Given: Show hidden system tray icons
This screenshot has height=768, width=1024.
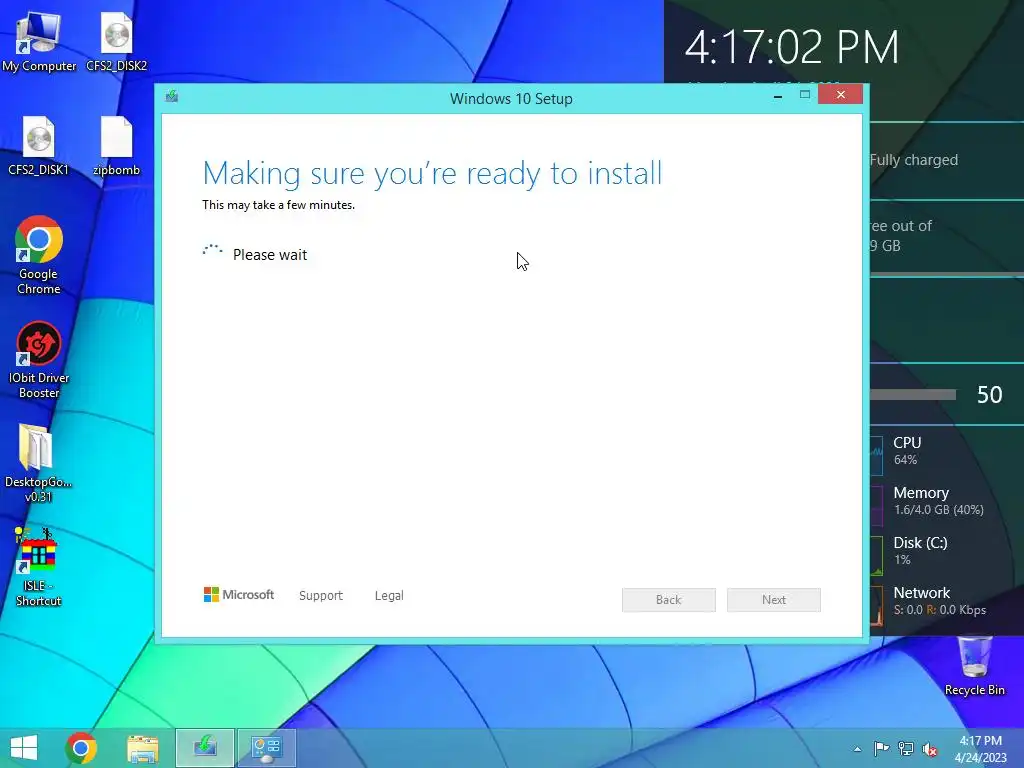Looking at the screenshot, I should click(x=857, y=749).
